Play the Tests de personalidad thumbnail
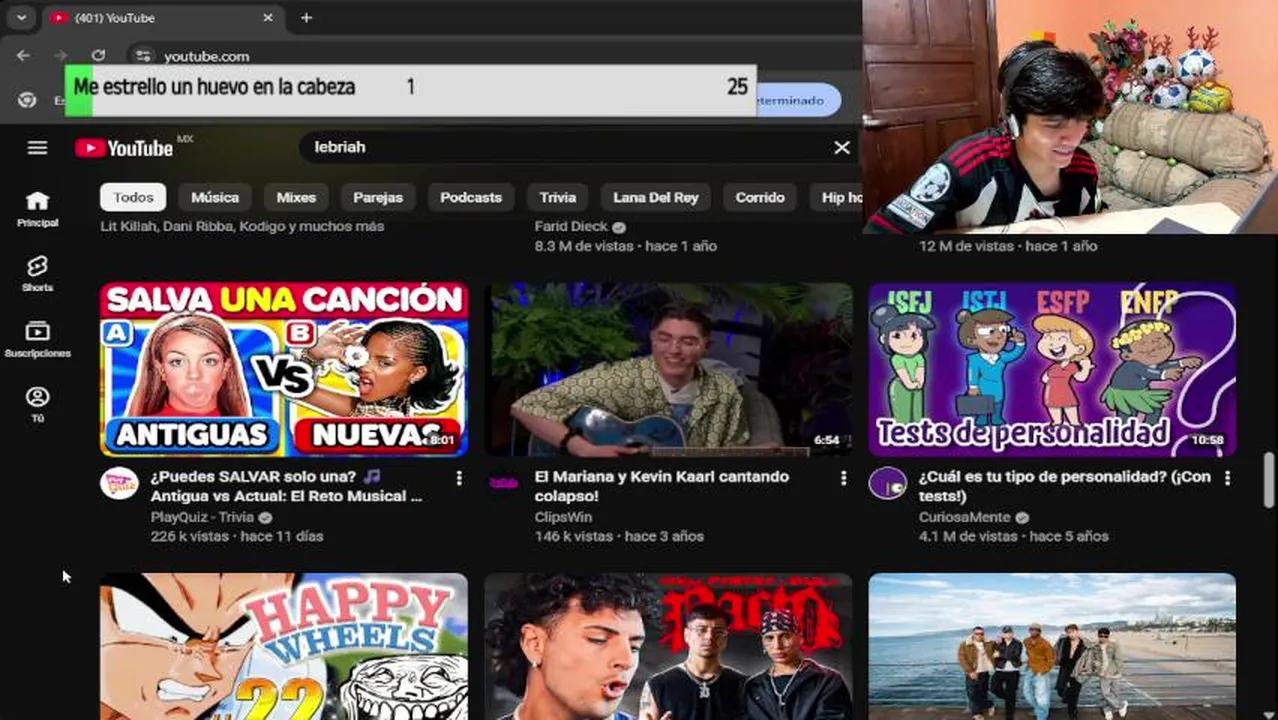 1052,369
